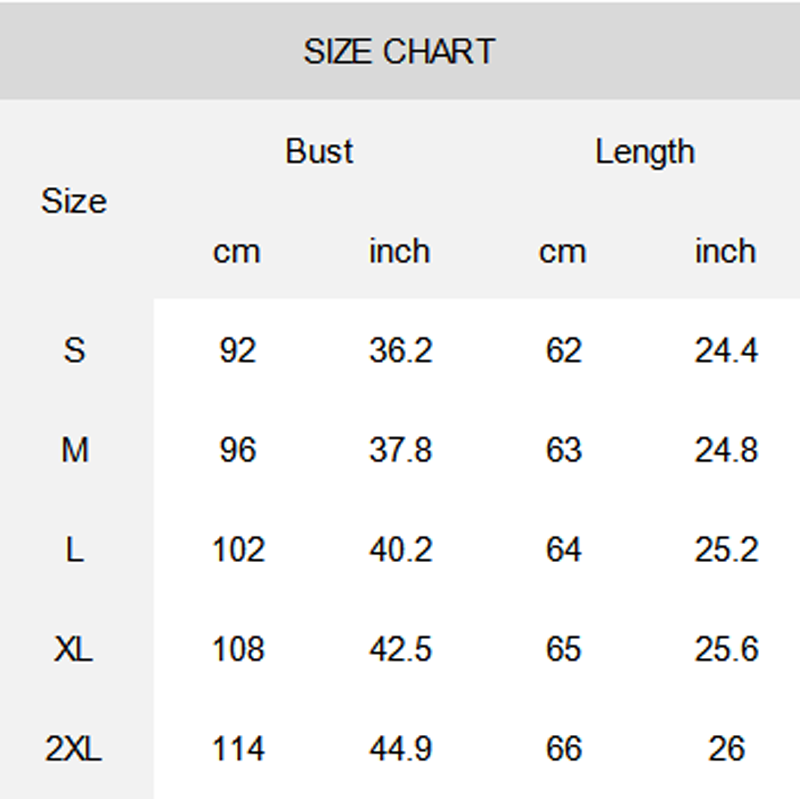800x800 pixels.
Task: Click the 24.4 length inch value
Action: [x=726, y=351]
